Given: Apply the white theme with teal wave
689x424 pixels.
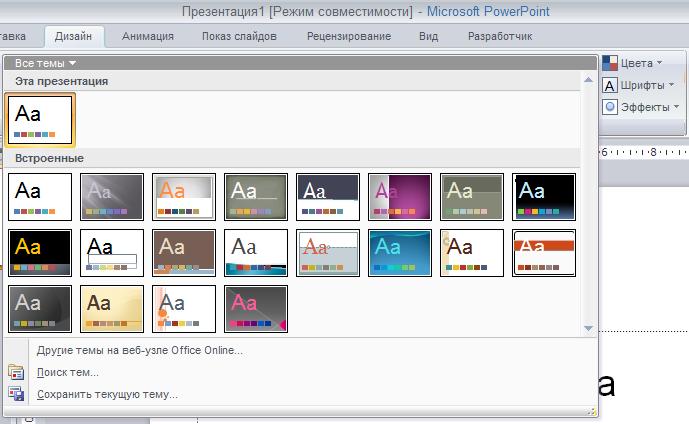Looking at the screenshot, I should [256, 253].
